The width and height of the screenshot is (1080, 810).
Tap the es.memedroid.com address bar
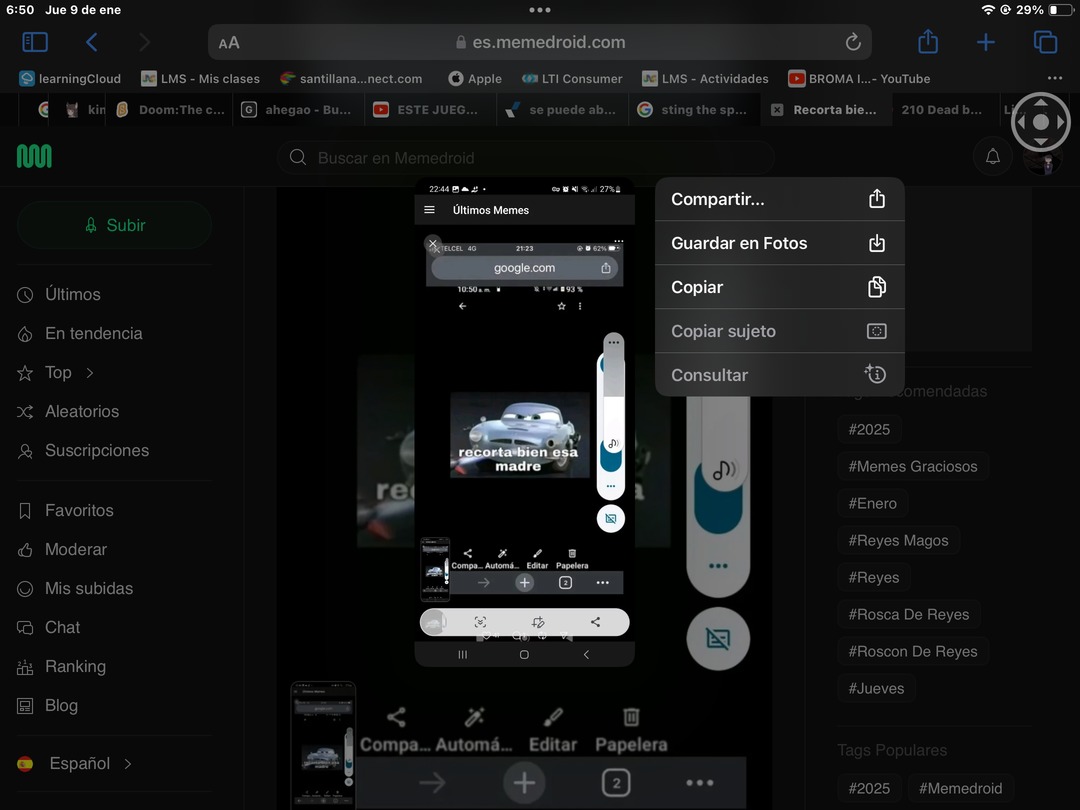[x=539, y=42]
